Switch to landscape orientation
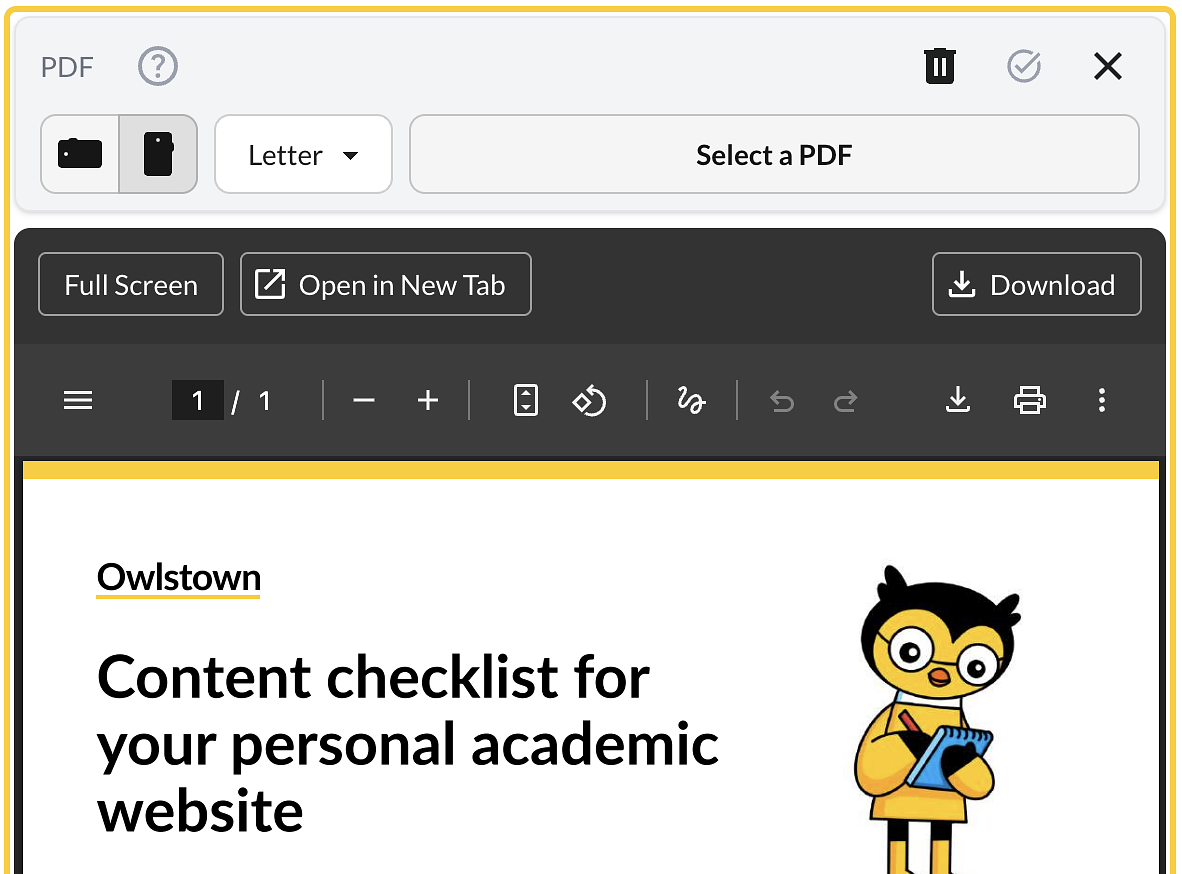 tap(80, 154)
